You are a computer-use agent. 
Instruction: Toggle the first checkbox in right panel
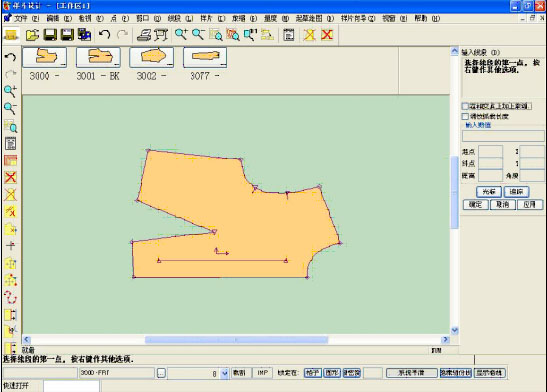[465, 106]
